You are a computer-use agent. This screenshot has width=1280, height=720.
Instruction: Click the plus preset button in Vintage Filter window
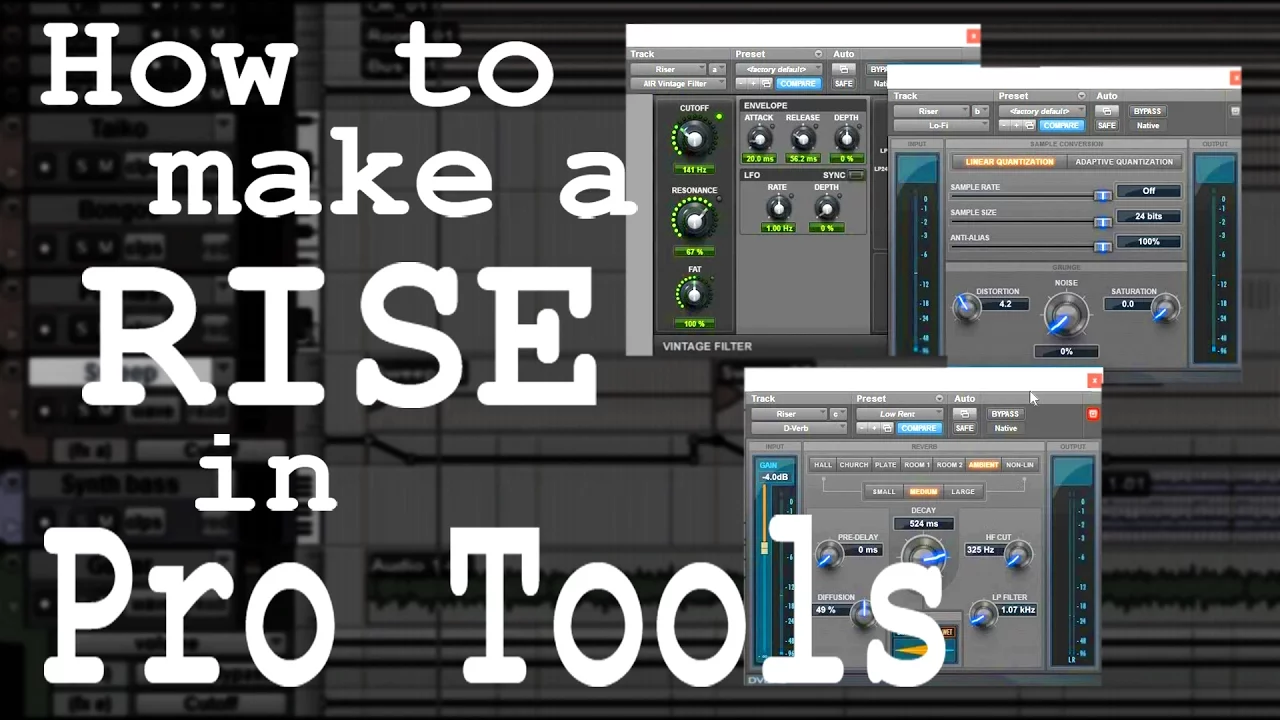753,84
